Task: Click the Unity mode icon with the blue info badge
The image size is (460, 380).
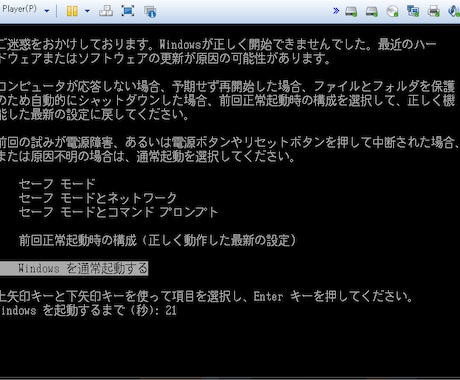Action: pos(150,12)
